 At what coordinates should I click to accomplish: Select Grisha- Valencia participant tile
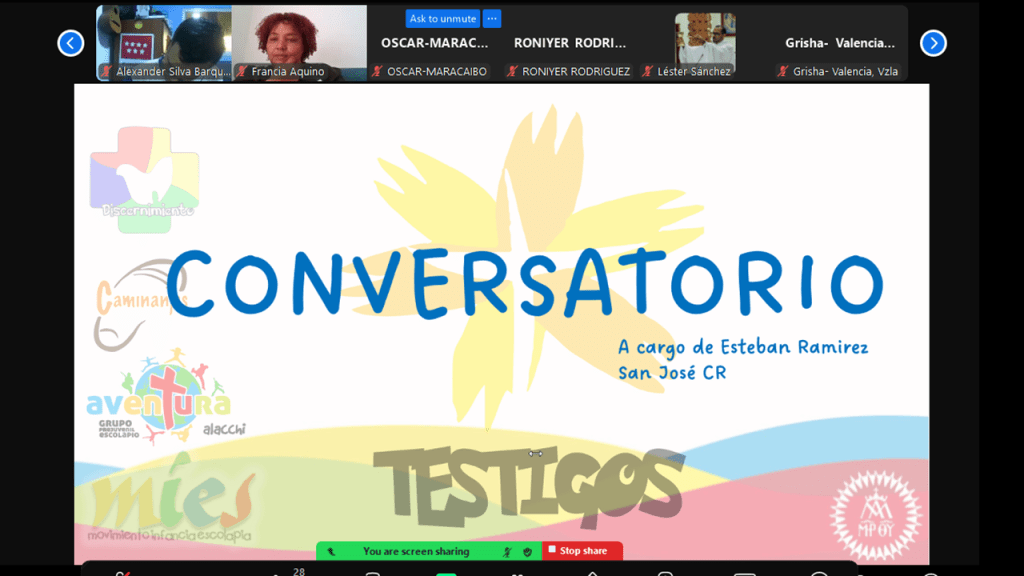[x=840, y=43]
